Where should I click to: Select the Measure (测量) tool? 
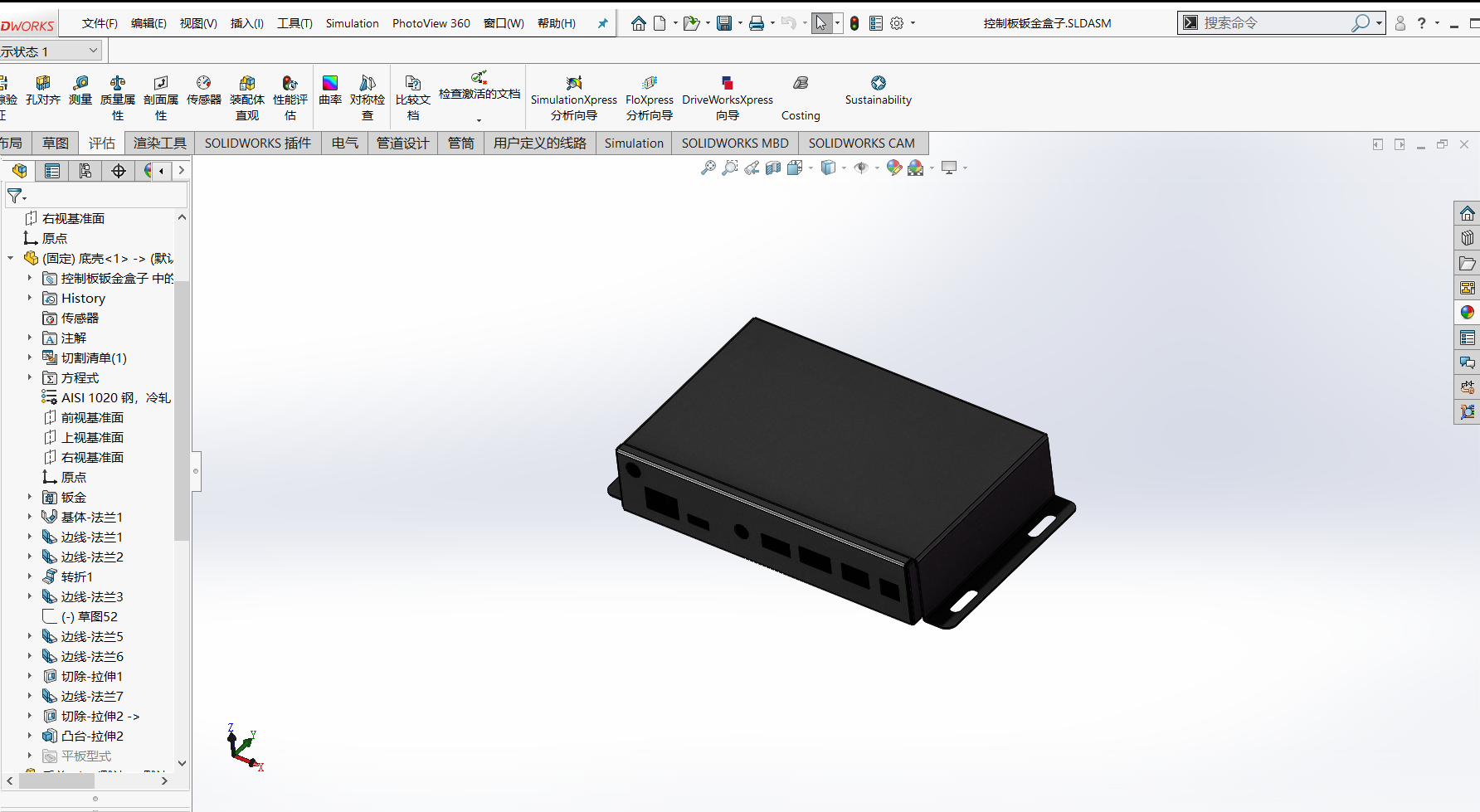click(x=80, y=90)
